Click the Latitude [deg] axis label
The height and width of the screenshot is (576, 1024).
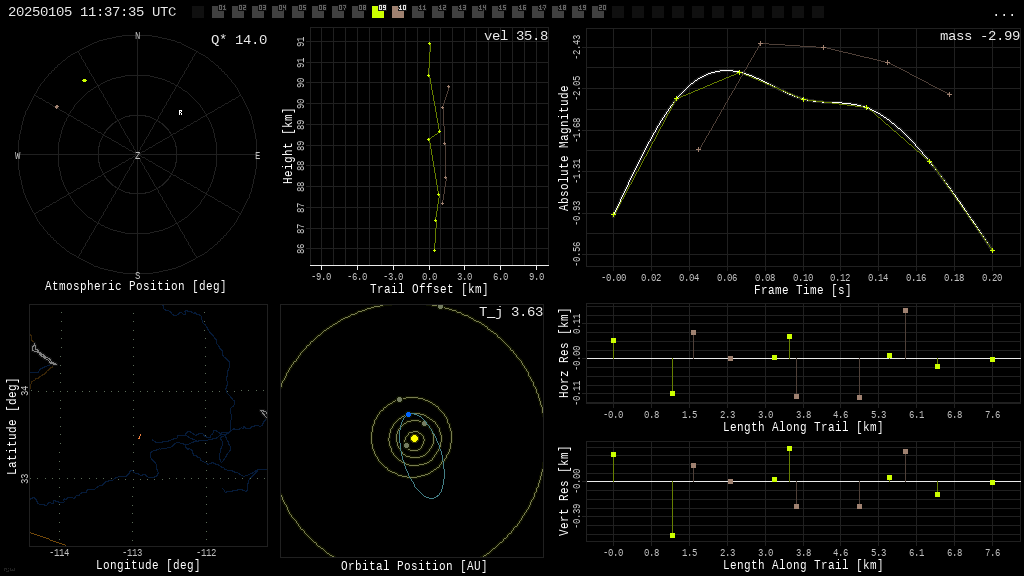(x=12, y=426)
